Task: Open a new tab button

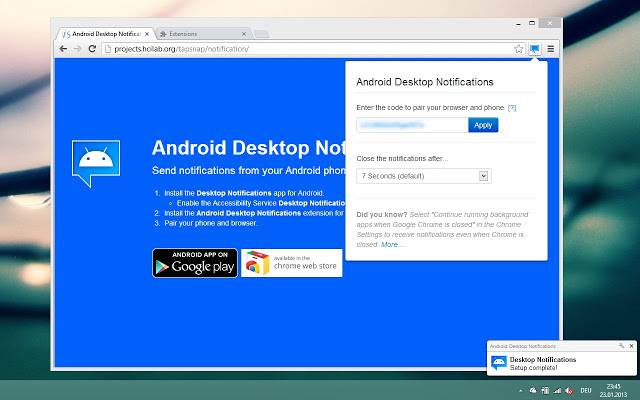Action: tap(261, 34)
